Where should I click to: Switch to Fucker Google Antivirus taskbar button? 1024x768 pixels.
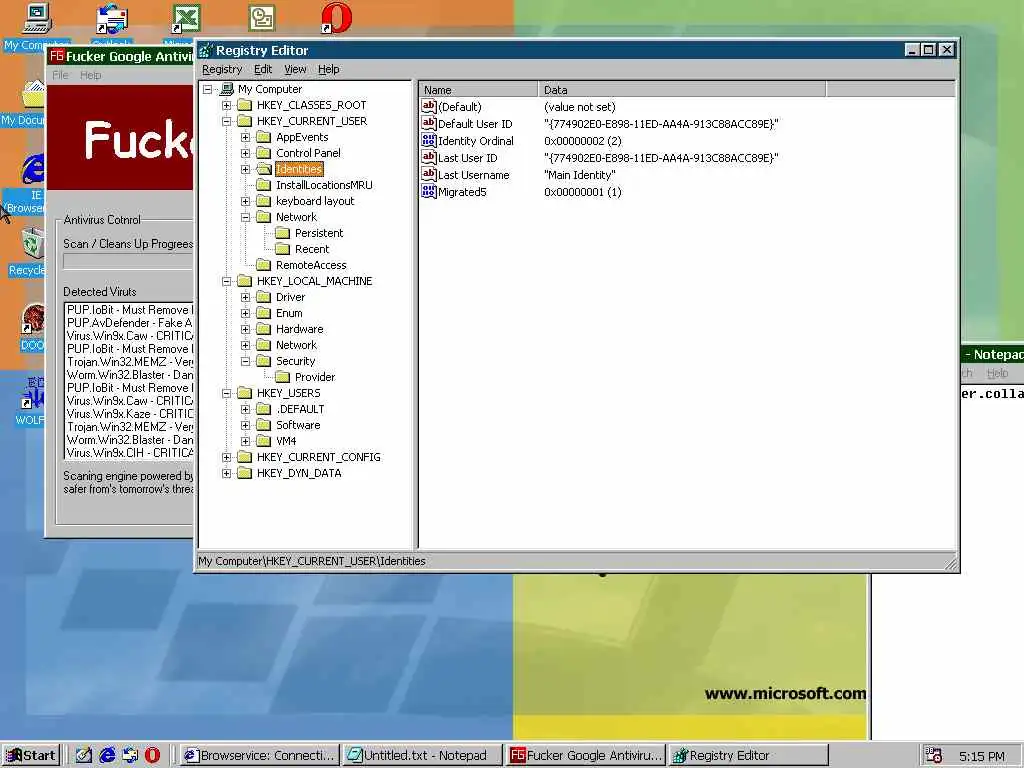tap(586, 756)
